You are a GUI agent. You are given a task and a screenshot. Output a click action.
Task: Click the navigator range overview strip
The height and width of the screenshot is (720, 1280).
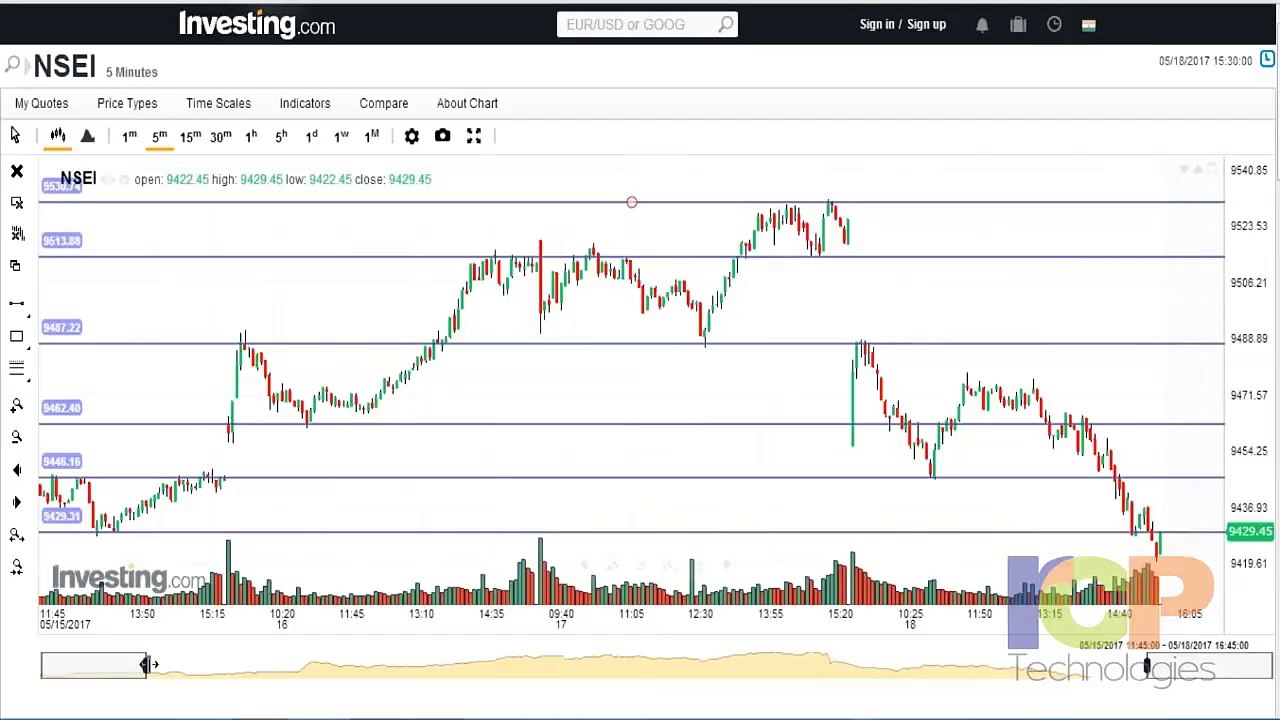click(656, 665)
